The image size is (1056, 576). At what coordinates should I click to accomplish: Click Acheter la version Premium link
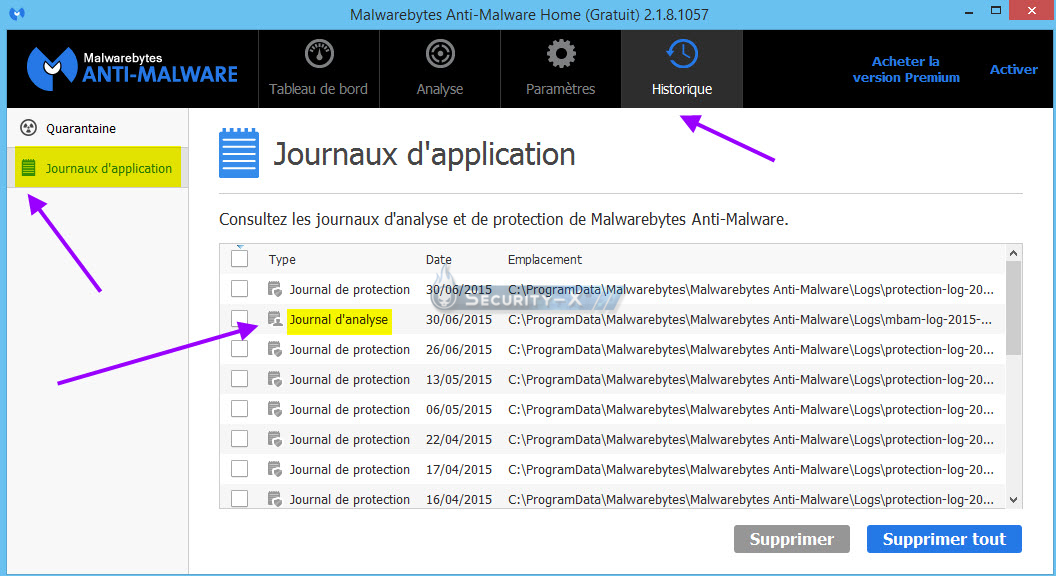906,69
